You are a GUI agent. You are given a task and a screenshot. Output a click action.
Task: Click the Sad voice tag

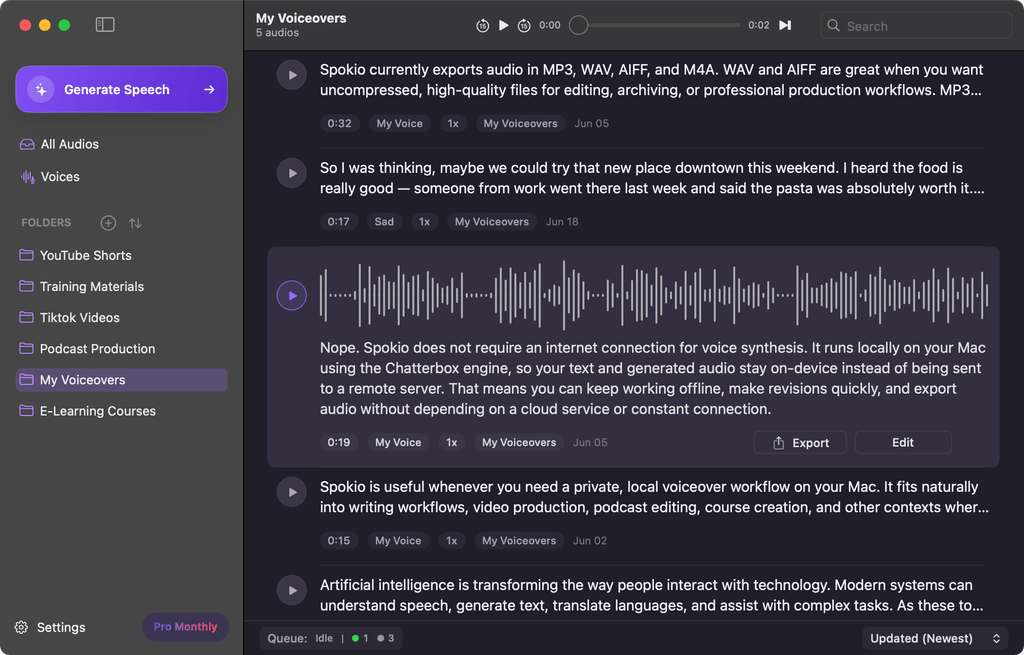pos(384,222)
